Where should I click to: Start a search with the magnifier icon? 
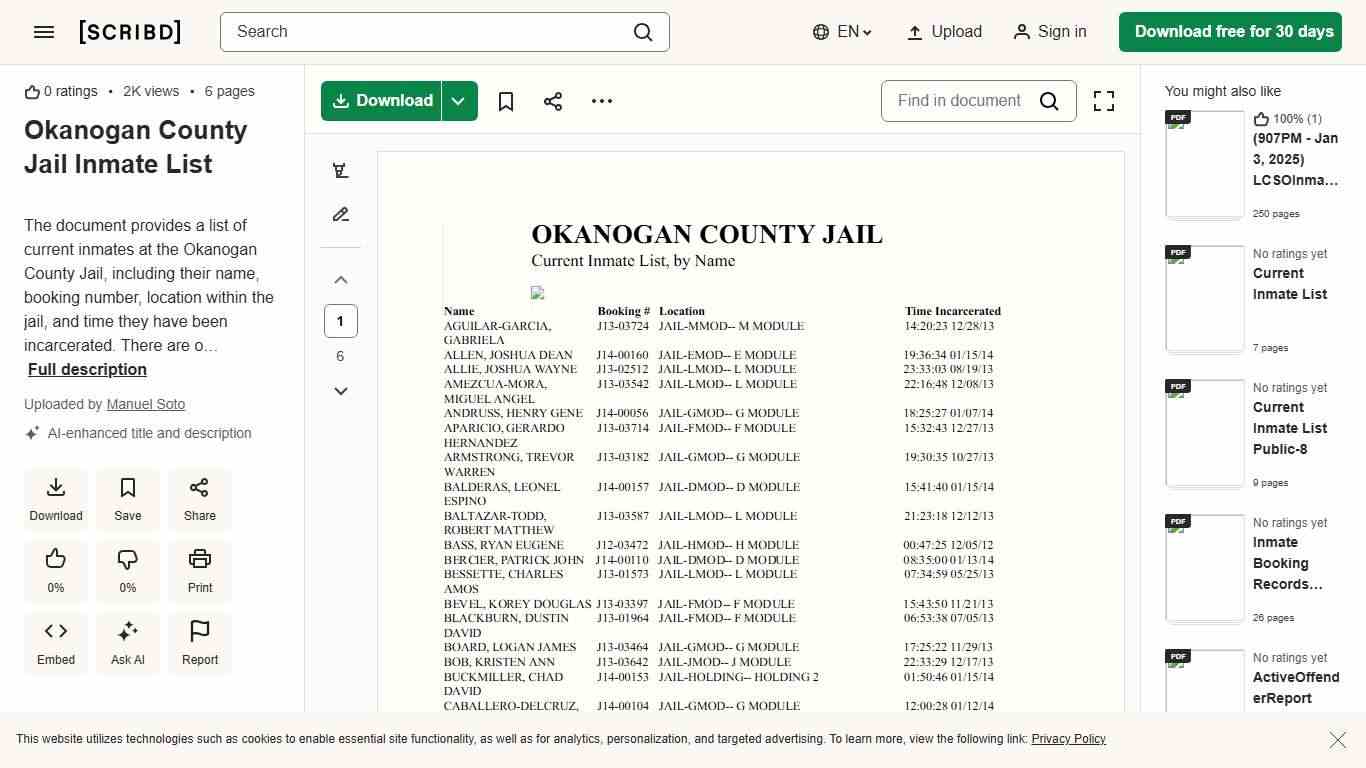pyautogui.click(x=643, y=32)
